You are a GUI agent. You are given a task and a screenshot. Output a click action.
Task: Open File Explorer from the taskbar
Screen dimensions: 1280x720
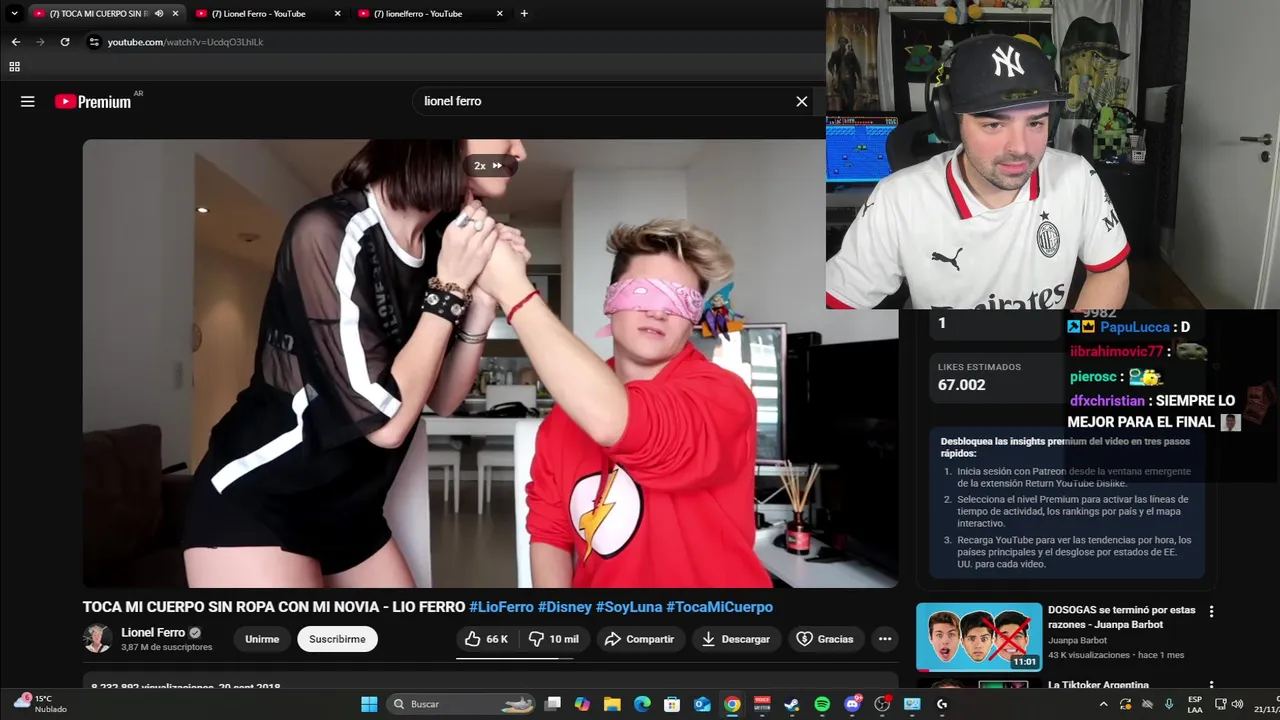pos(612,704)
